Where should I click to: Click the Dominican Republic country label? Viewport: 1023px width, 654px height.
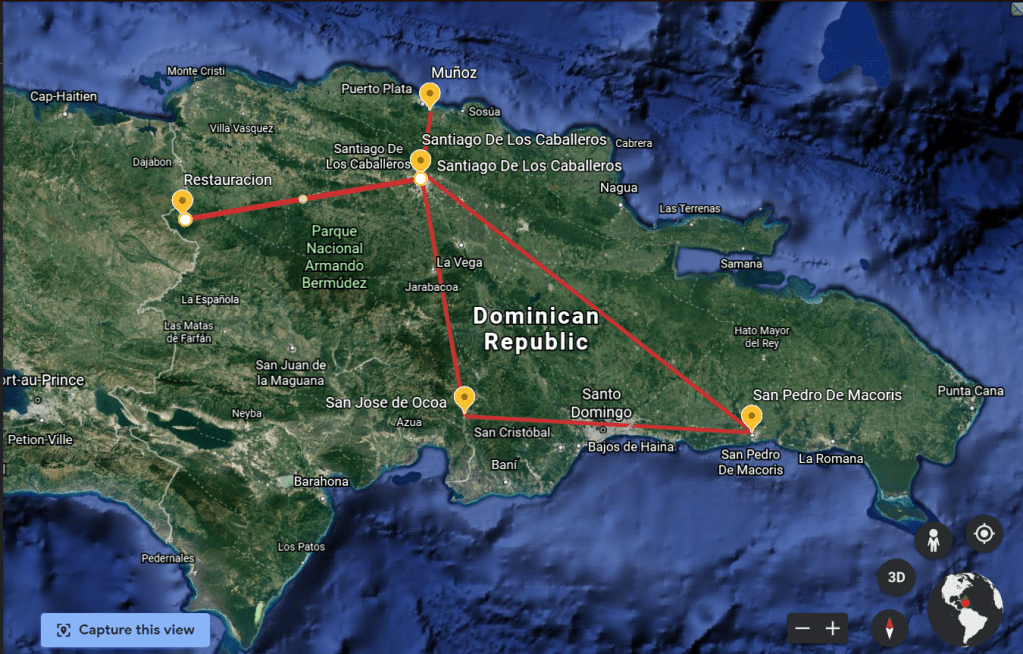535,329
